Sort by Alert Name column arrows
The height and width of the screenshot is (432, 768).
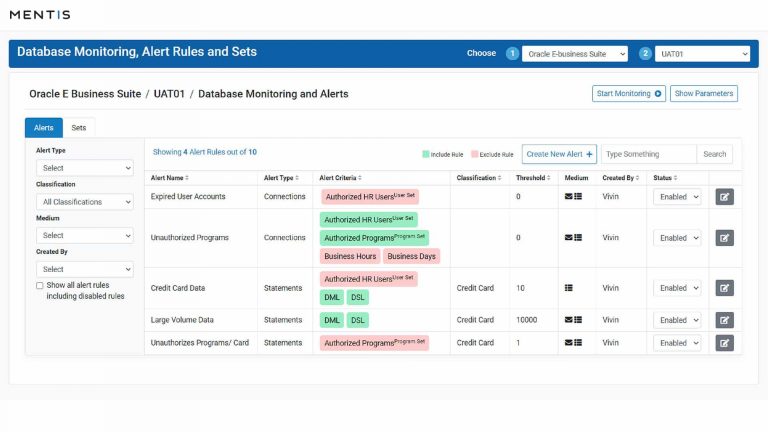point(188,178)
